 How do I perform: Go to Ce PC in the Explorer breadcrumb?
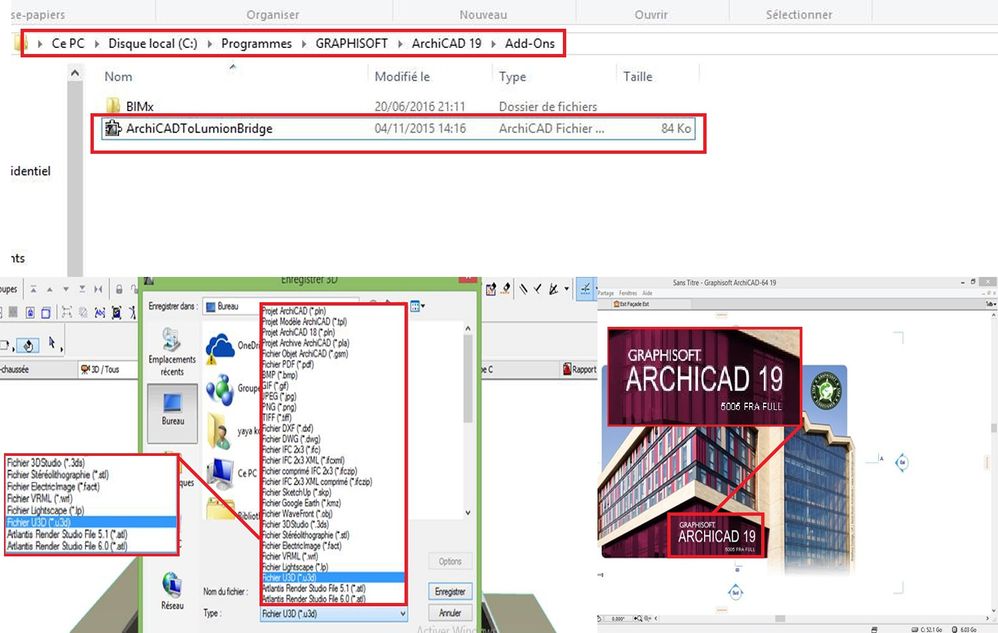pos(68,43)
